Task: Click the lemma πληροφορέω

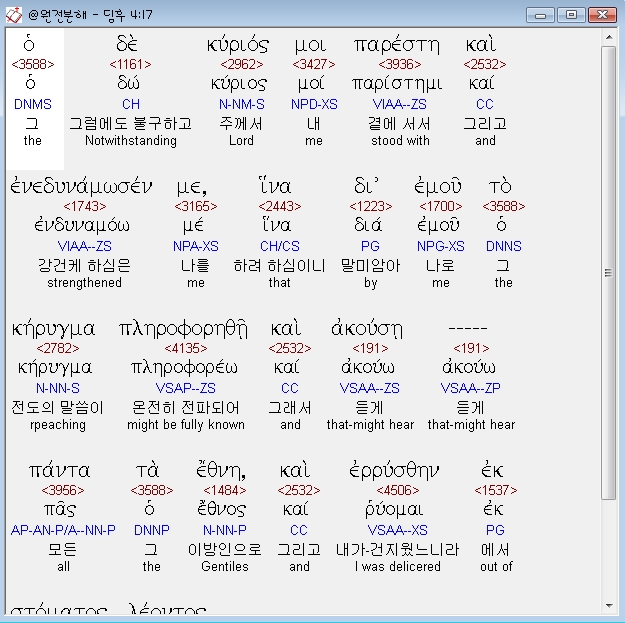Action: pos(184,368)
